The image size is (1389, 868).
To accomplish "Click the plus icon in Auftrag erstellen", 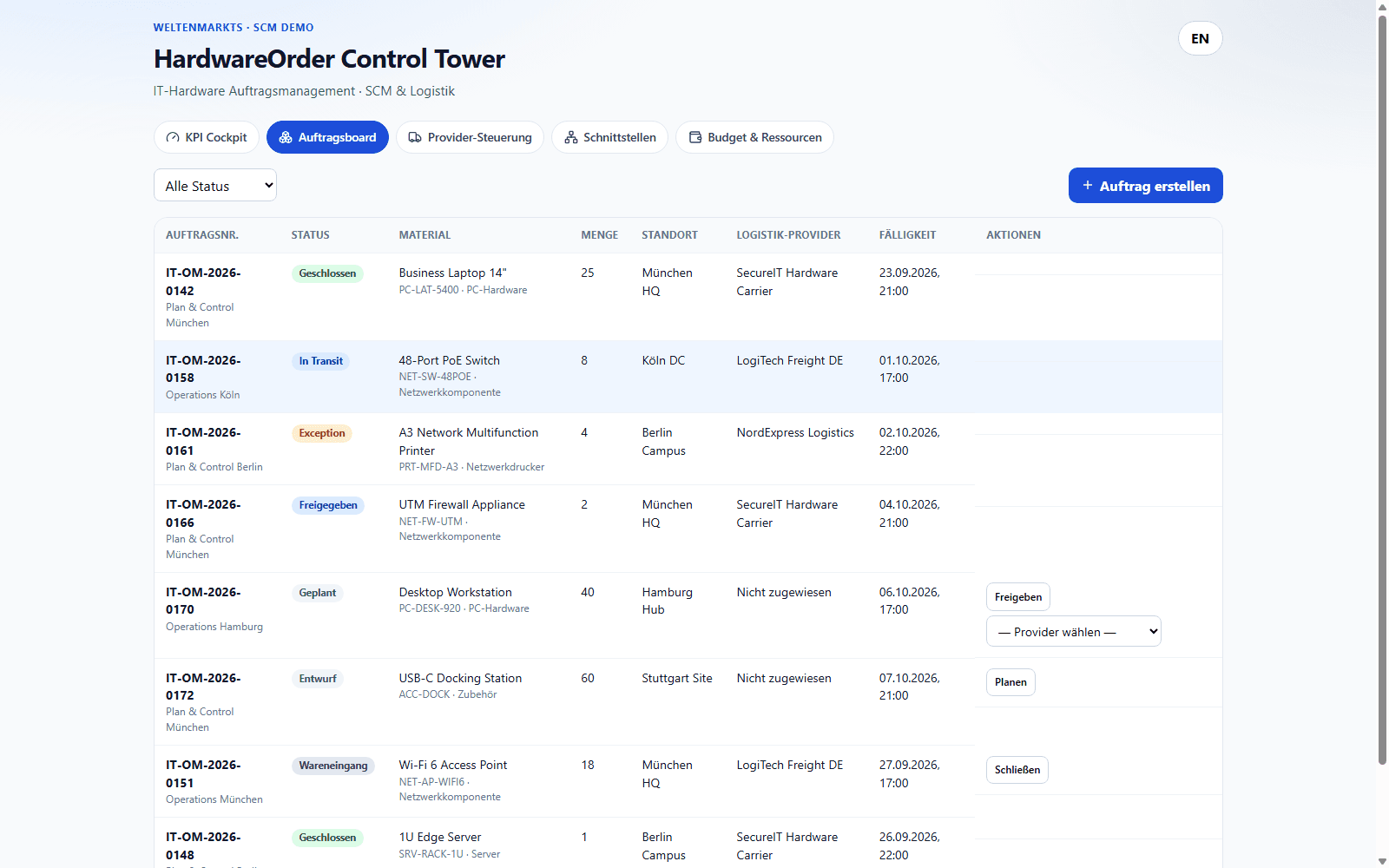I will [x=1088, y=186].
